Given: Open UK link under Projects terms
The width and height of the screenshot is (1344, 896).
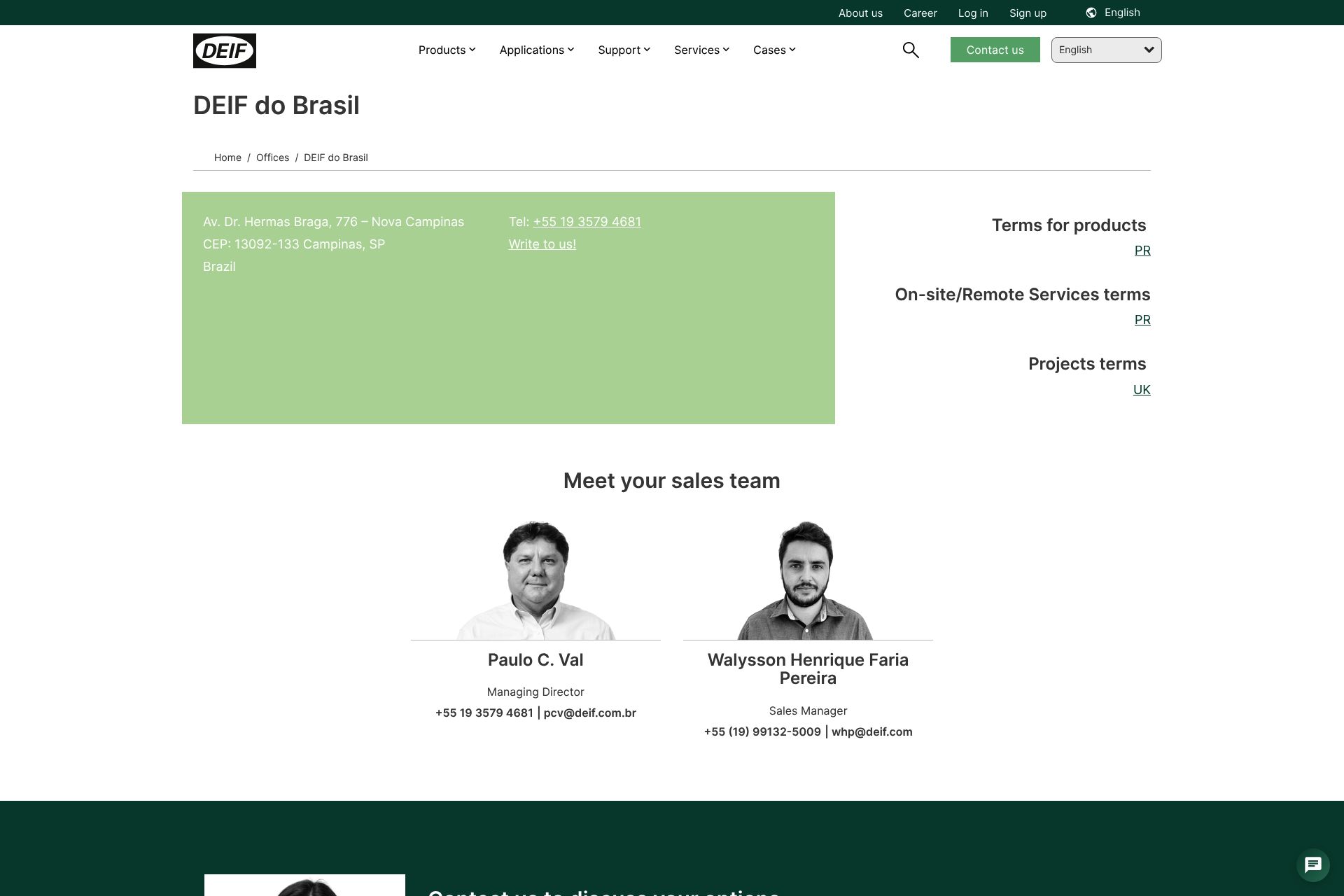Looking at the screenshot, I should click(1142, 390).
